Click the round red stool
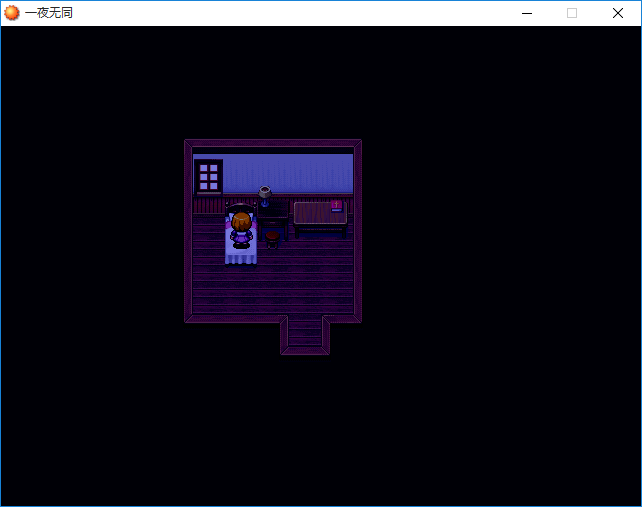The width and height of the screenshot is (642, 507). click(x=272, y=239)
